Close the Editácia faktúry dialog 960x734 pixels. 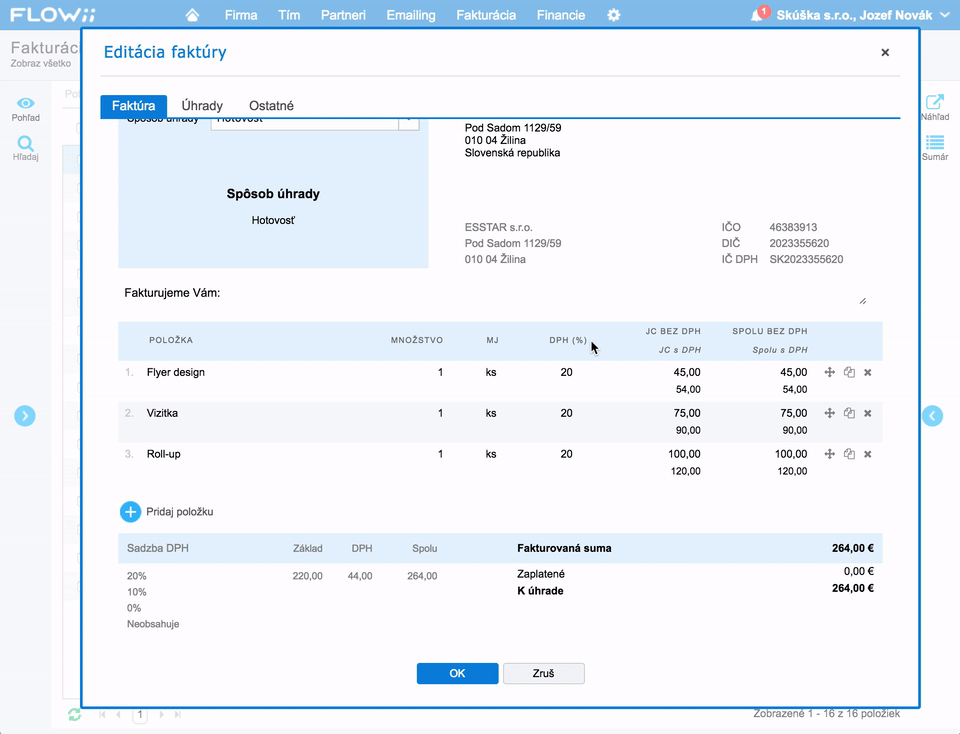(x=885, y=53)
